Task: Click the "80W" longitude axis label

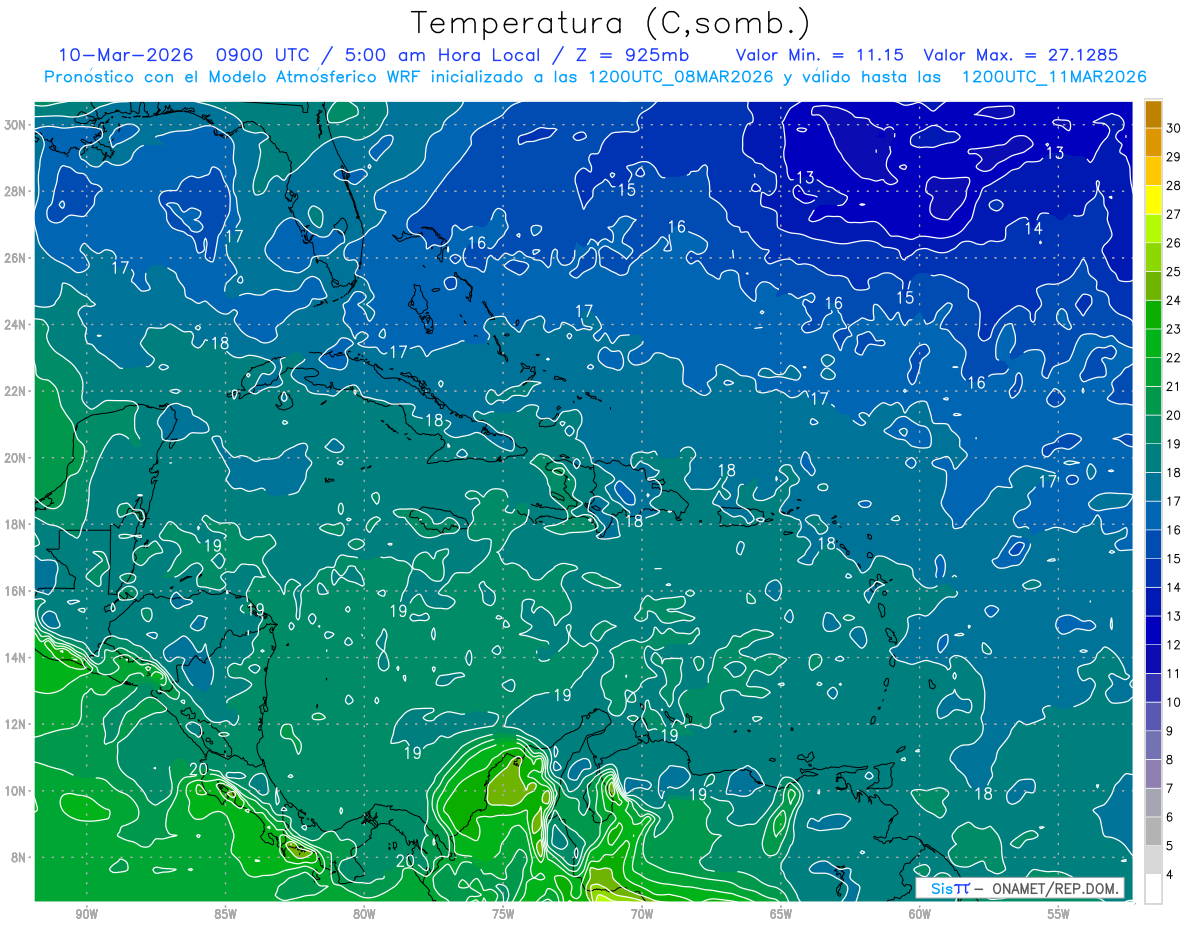Action: 364,914
